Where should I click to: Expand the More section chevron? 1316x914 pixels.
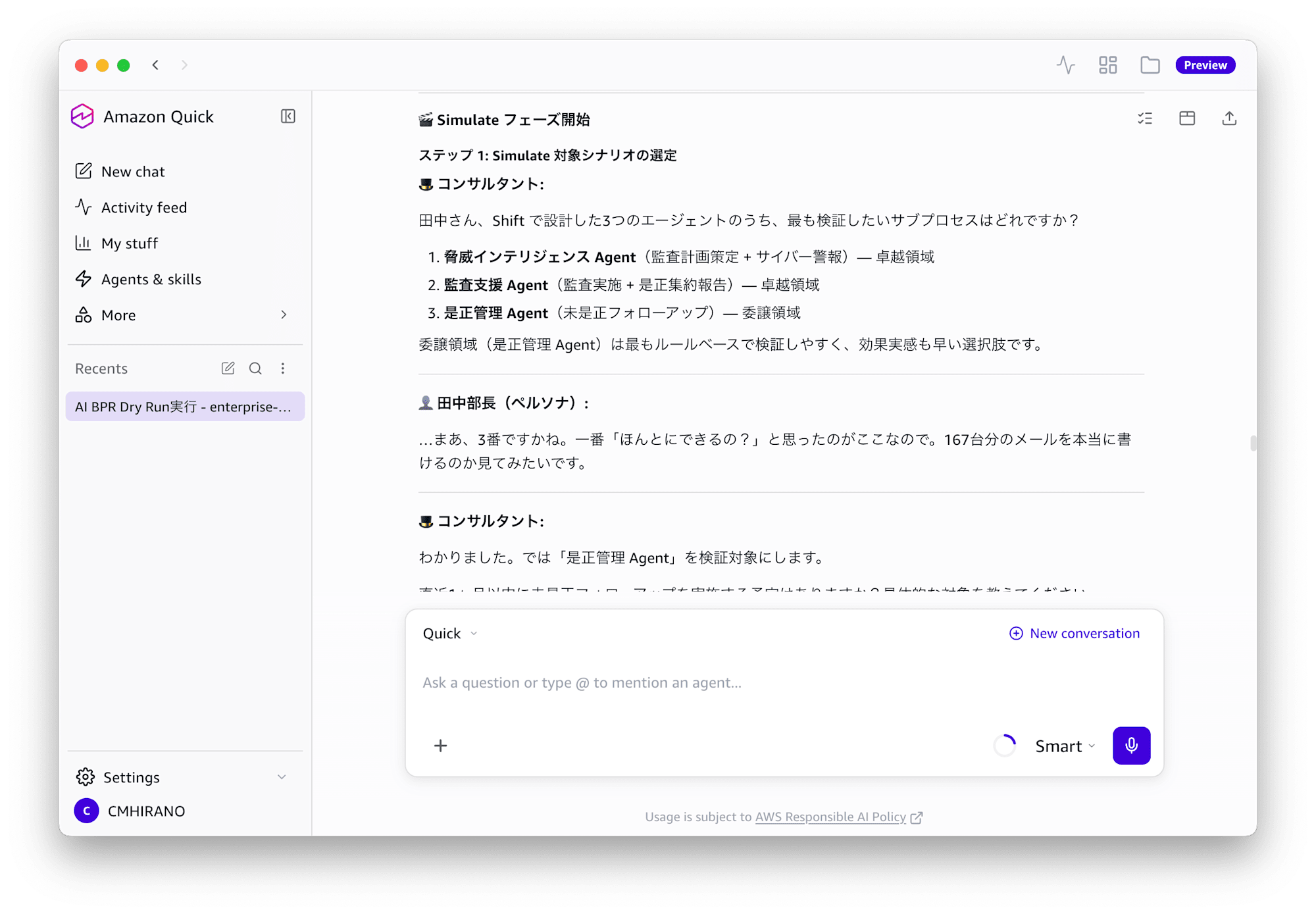click(x=284, y=315)
